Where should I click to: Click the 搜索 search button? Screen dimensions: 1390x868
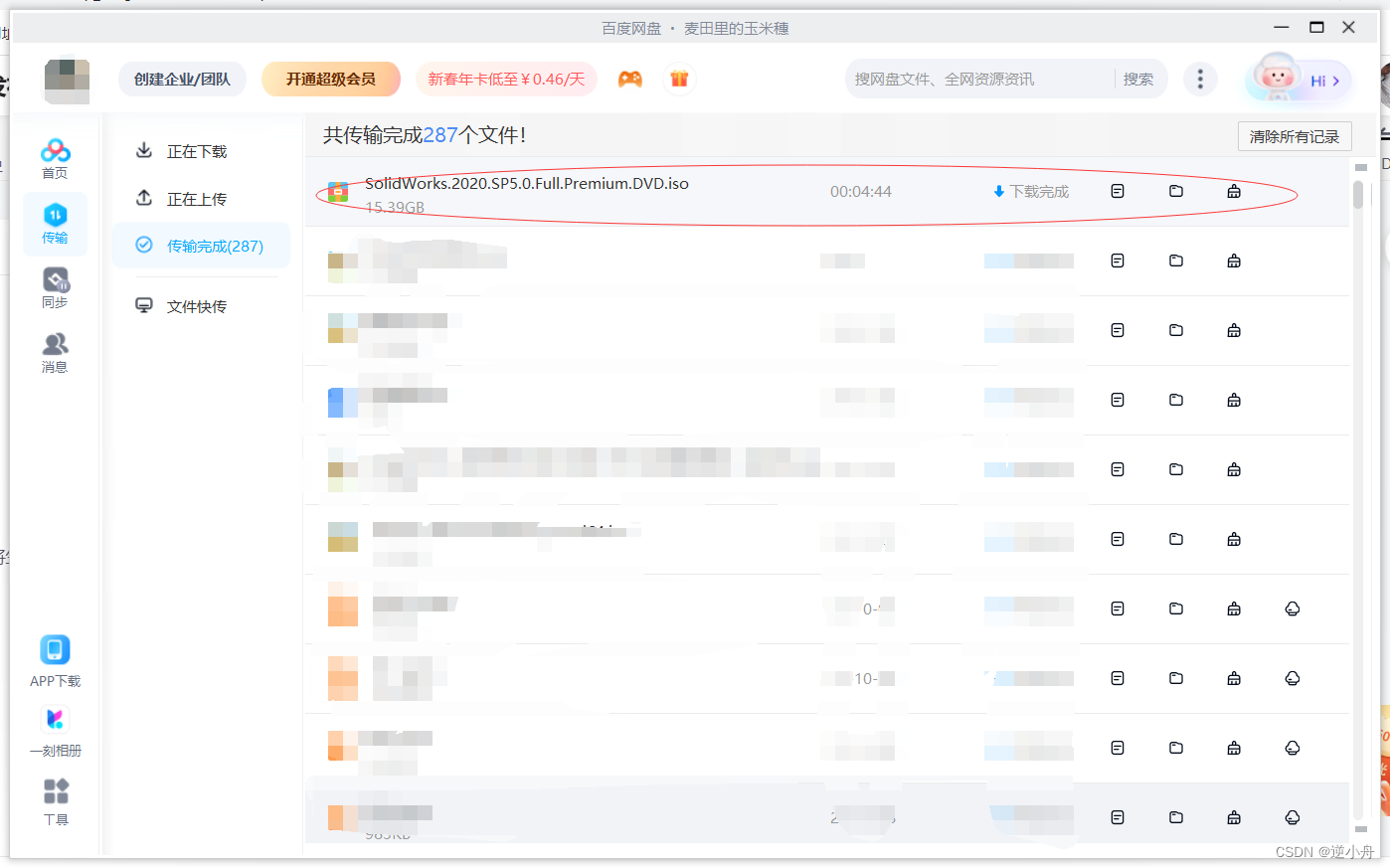1138,80
